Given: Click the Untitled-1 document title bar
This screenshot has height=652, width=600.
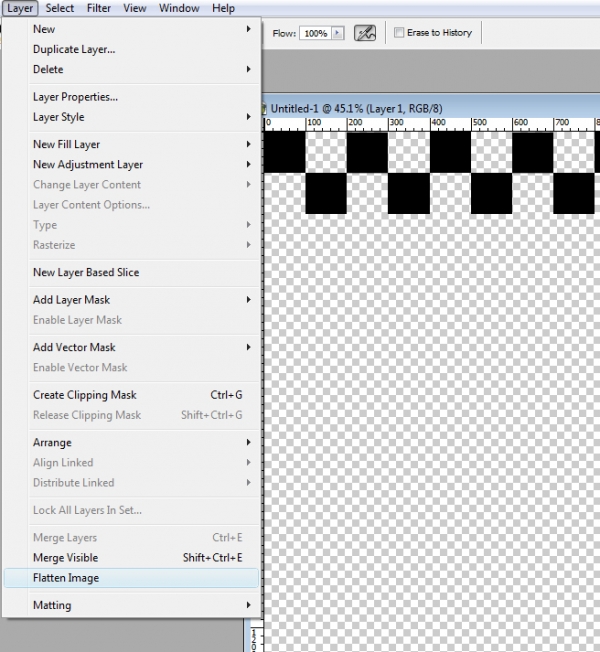Looking at the screenshot, I should pos(430,109).
